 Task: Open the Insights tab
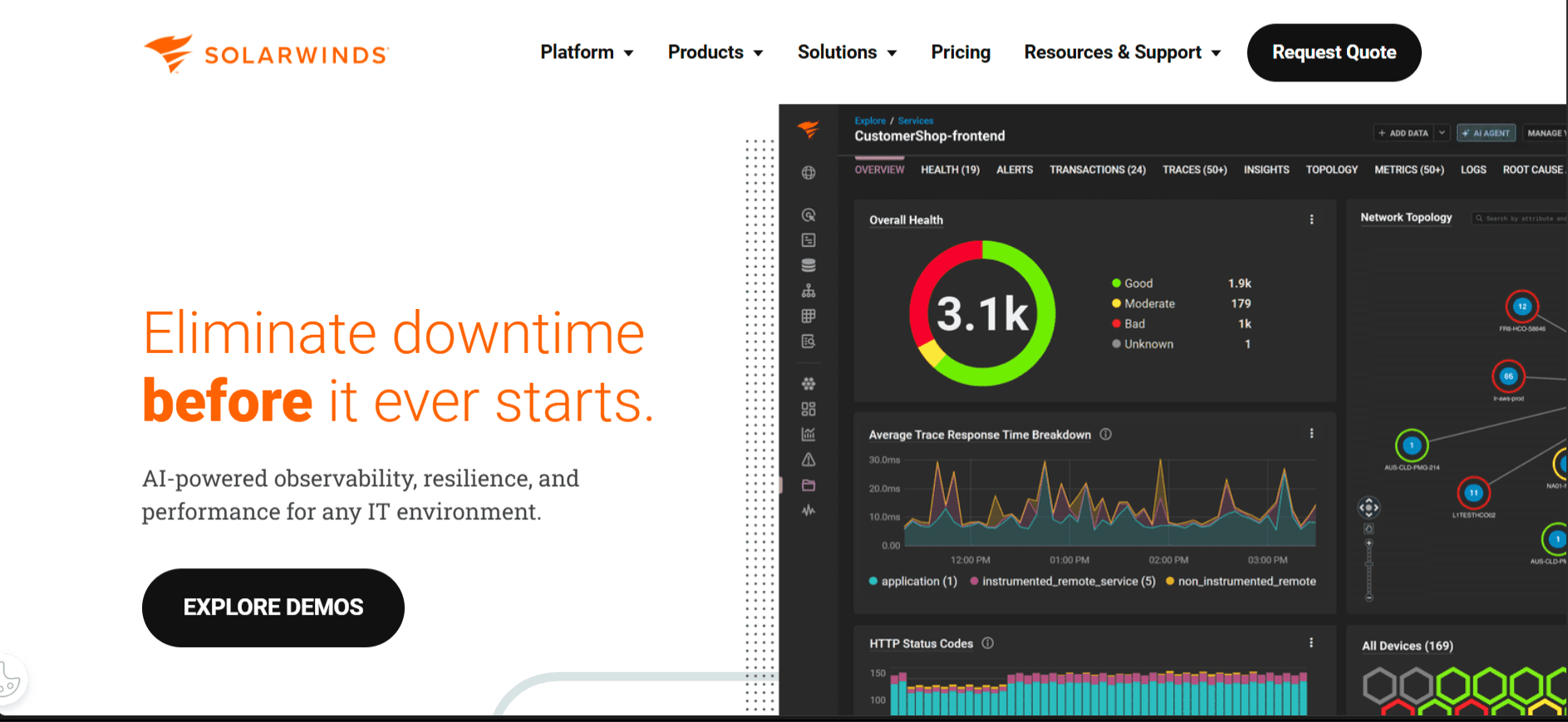1266,169
